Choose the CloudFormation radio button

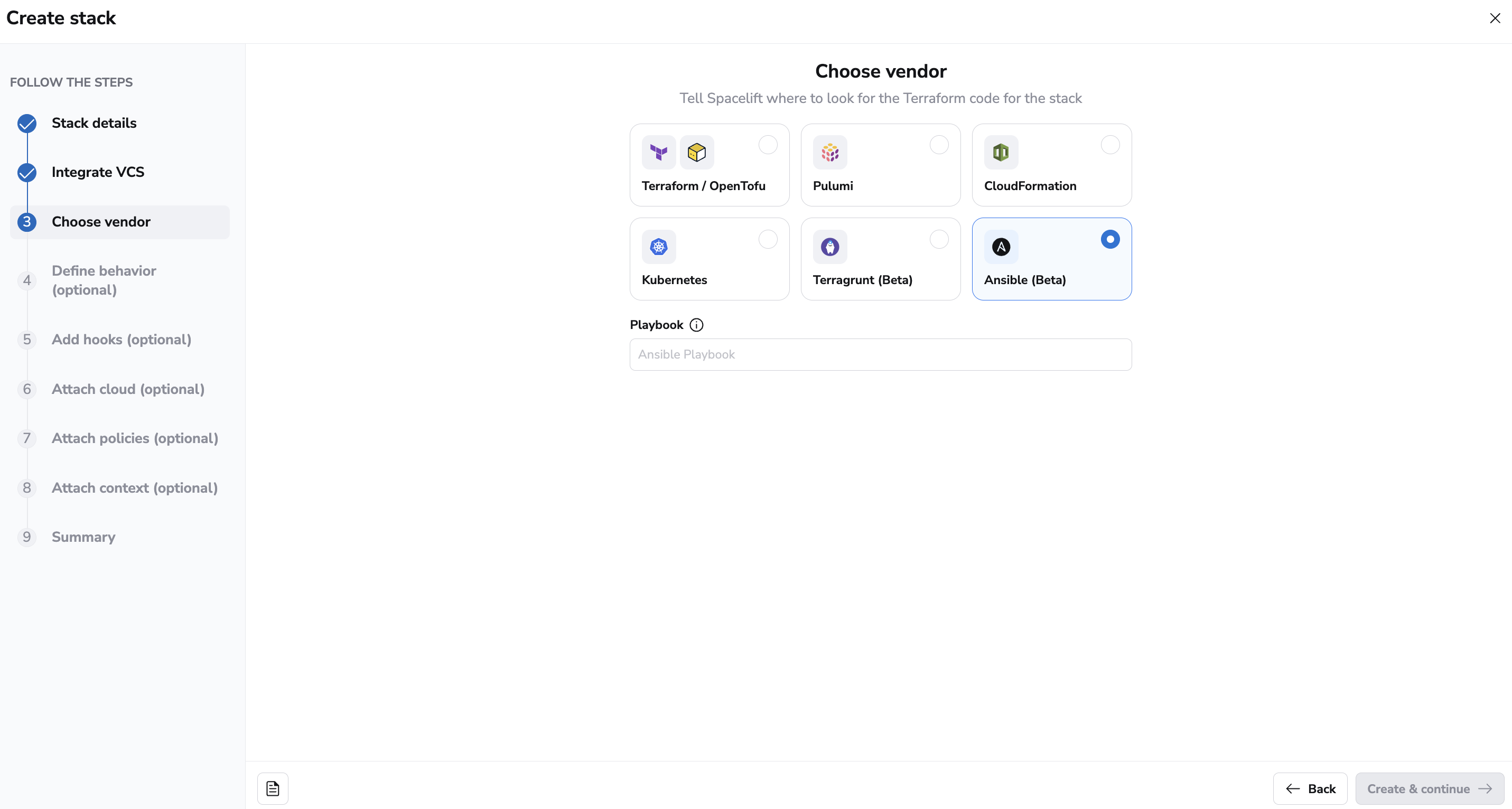coord(1110,145)
